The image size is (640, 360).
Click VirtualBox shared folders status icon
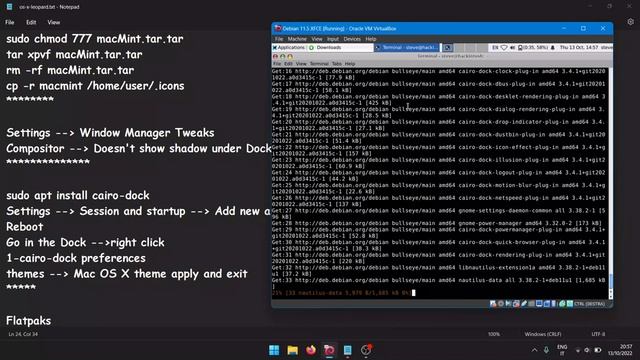coord(531,304)
